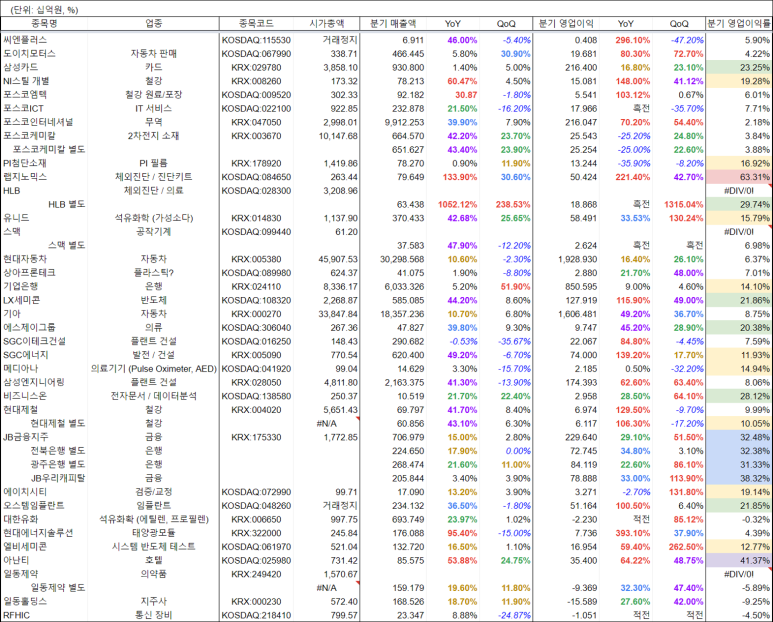773x622 pixels.
Task: Select the revenue value "9,912.253"
Action: [x=404, y=122]
